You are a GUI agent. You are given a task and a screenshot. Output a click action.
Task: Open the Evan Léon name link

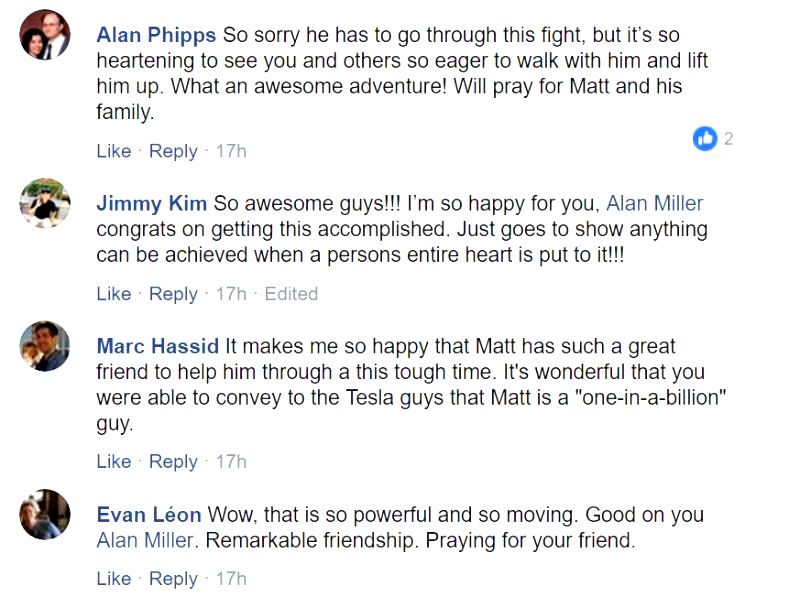[x=149, y=516]
